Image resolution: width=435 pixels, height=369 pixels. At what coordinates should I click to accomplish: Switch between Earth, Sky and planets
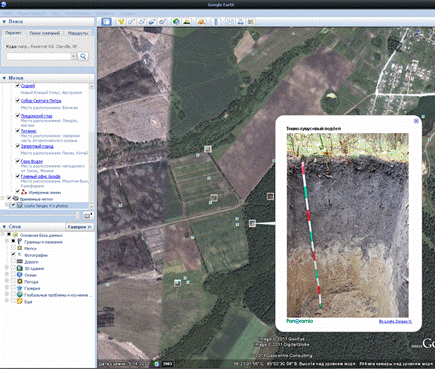coord(201,22)
